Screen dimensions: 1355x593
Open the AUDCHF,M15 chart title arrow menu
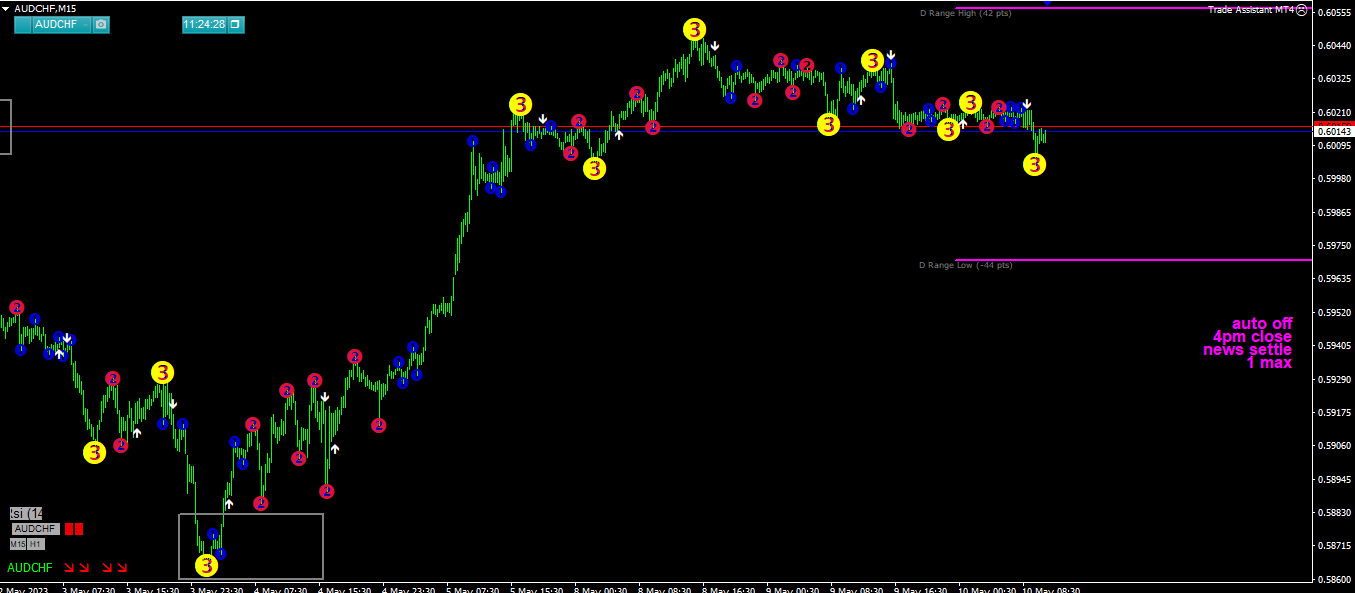click(6, 8)
